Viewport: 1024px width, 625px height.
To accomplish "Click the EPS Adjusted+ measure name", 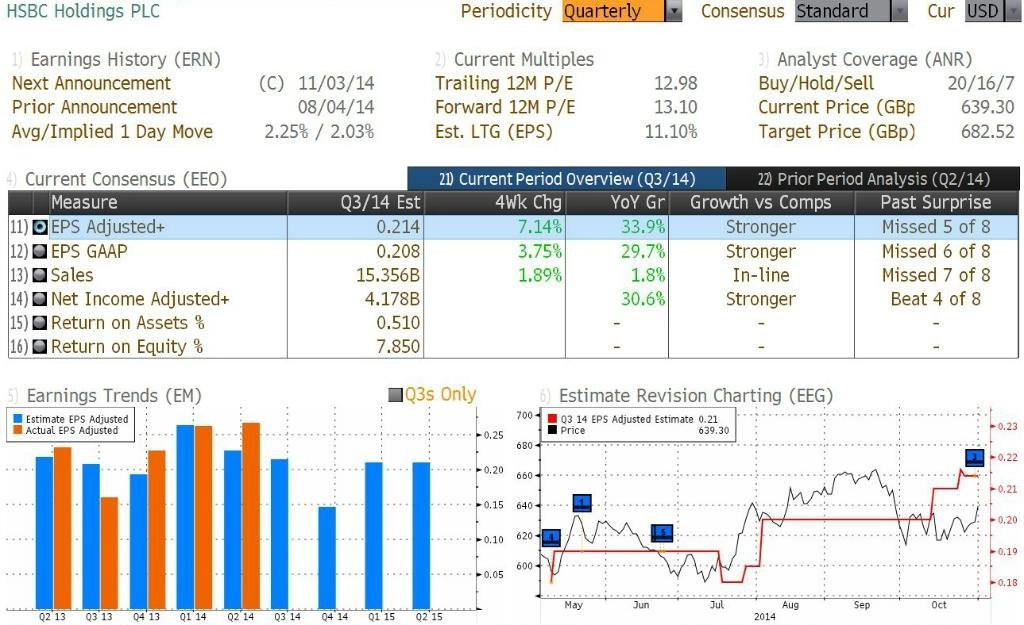I will (108, 227).
